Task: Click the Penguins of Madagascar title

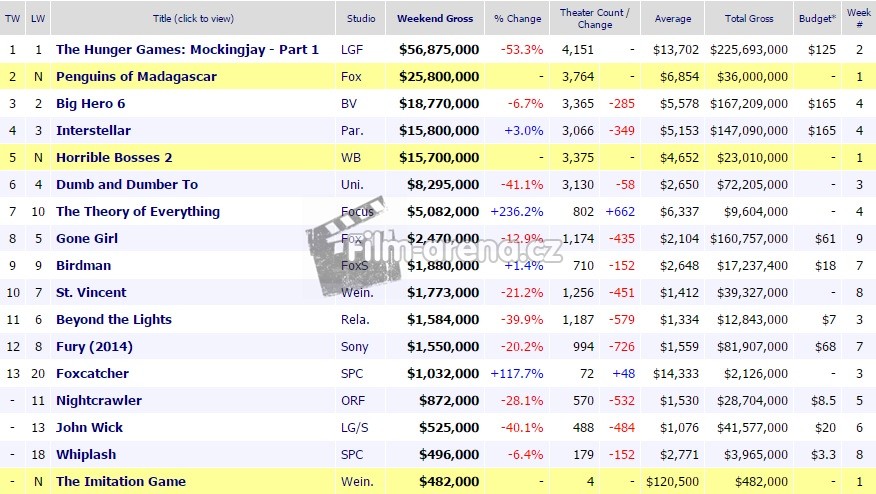Action: pos(136,76)
